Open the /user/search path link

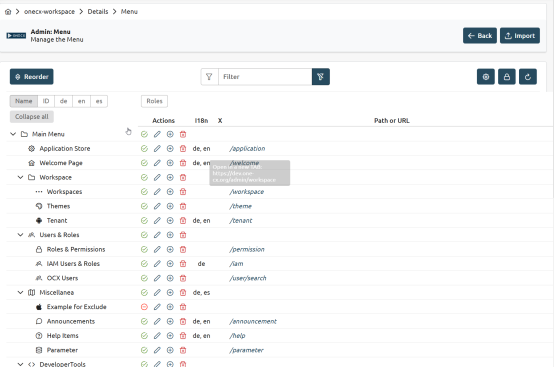point(248,278)
